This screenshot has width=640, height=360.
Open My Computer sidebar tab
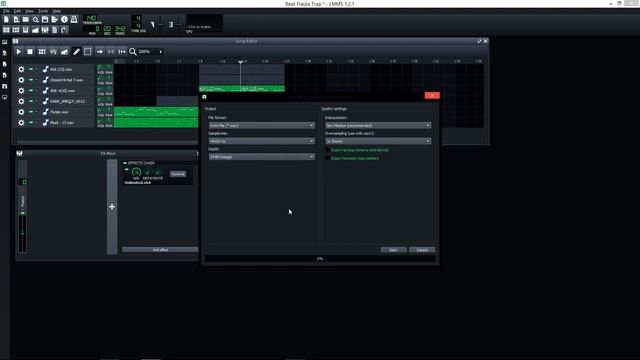(4, 97)
